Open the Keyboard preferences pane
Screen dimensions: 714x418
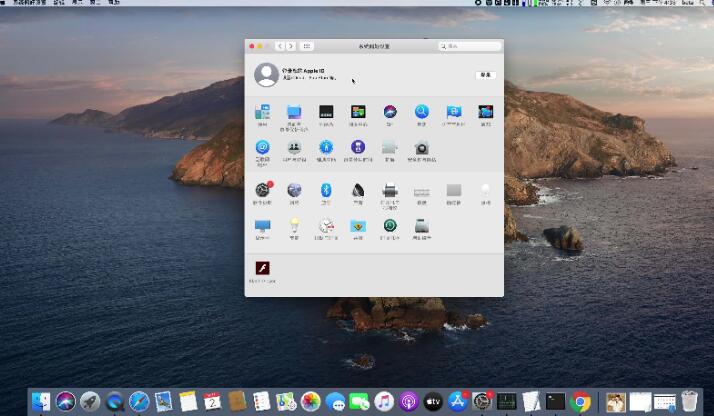422,192
